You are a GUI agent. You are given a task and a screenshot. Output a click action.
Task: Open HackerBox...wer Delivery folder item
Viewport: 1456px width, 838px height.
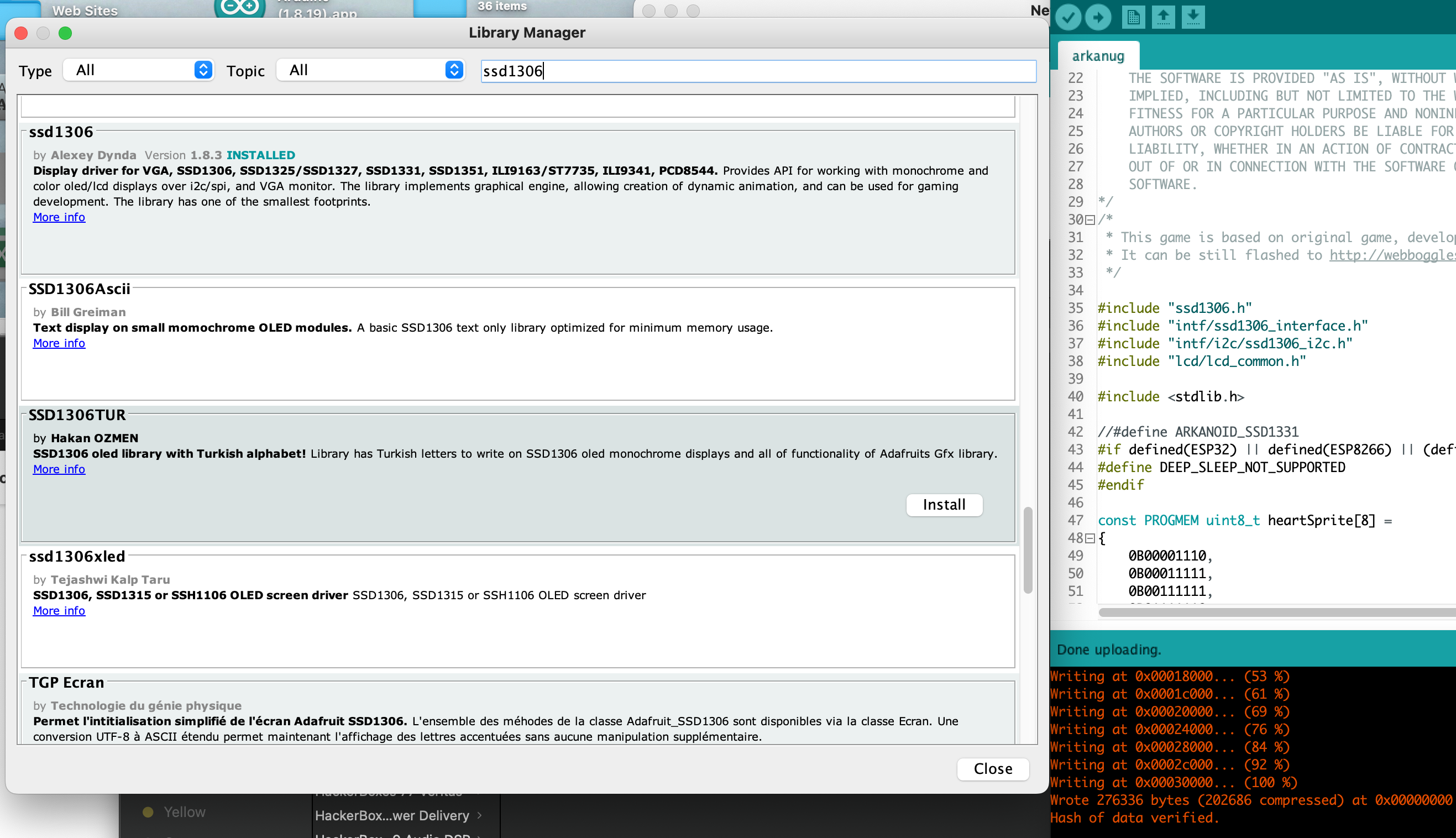(x=392, y=815)
